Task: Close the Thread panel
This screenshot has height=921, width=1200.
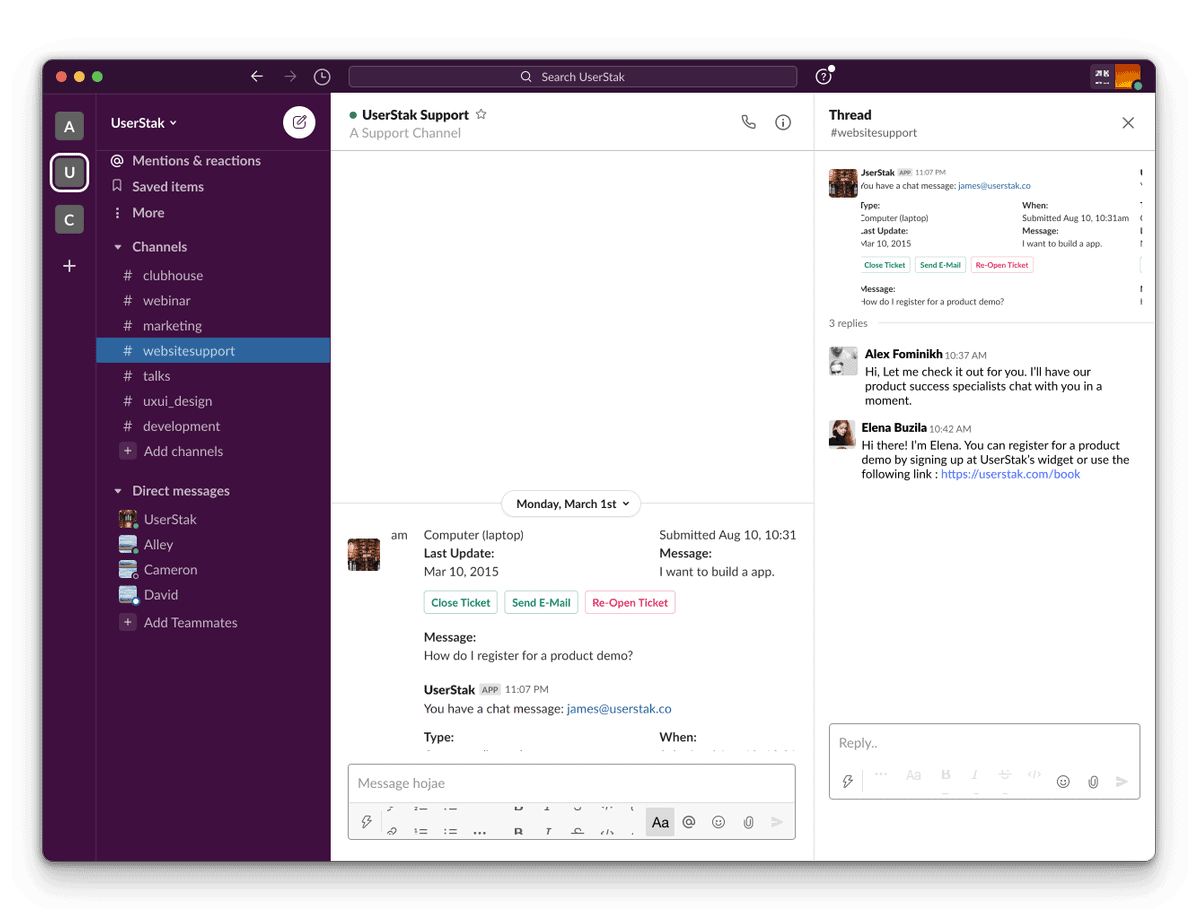Action: (1128, 123)
